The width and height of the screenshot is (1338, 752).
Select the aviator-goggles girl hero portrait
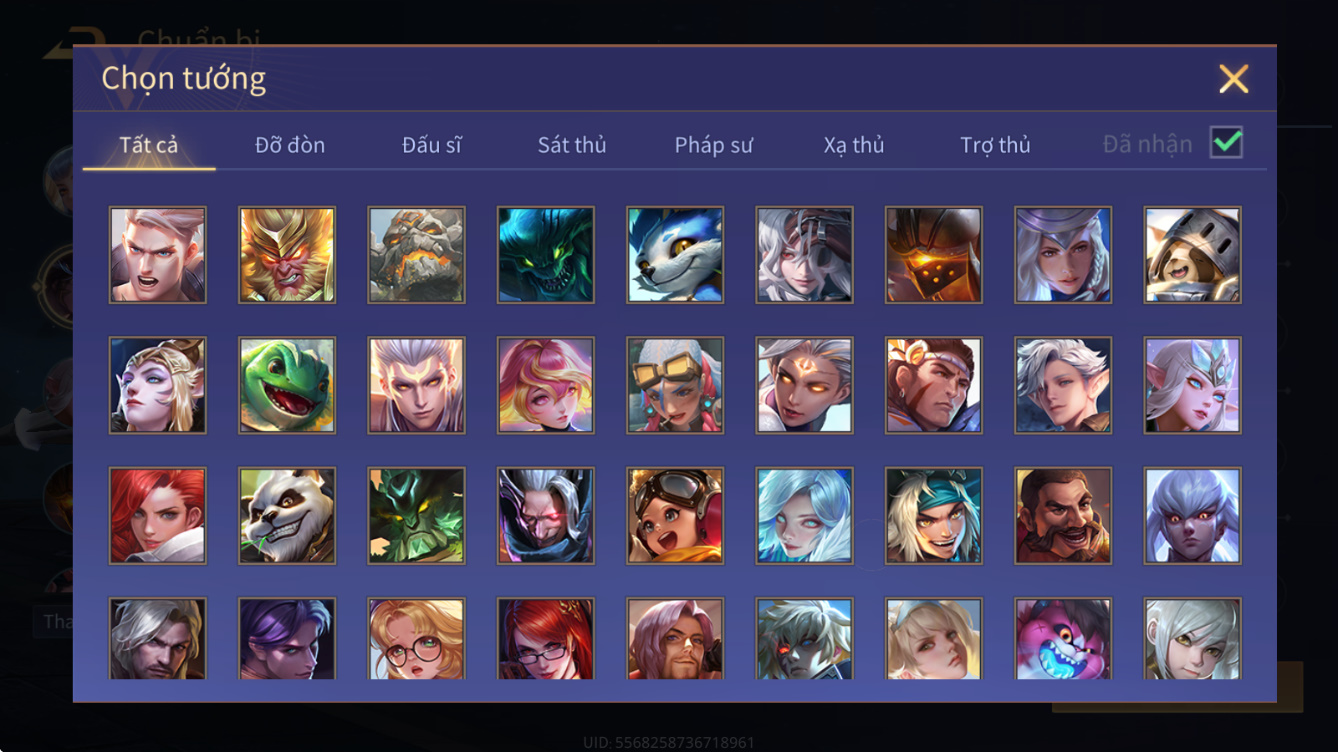coord(675,515)
